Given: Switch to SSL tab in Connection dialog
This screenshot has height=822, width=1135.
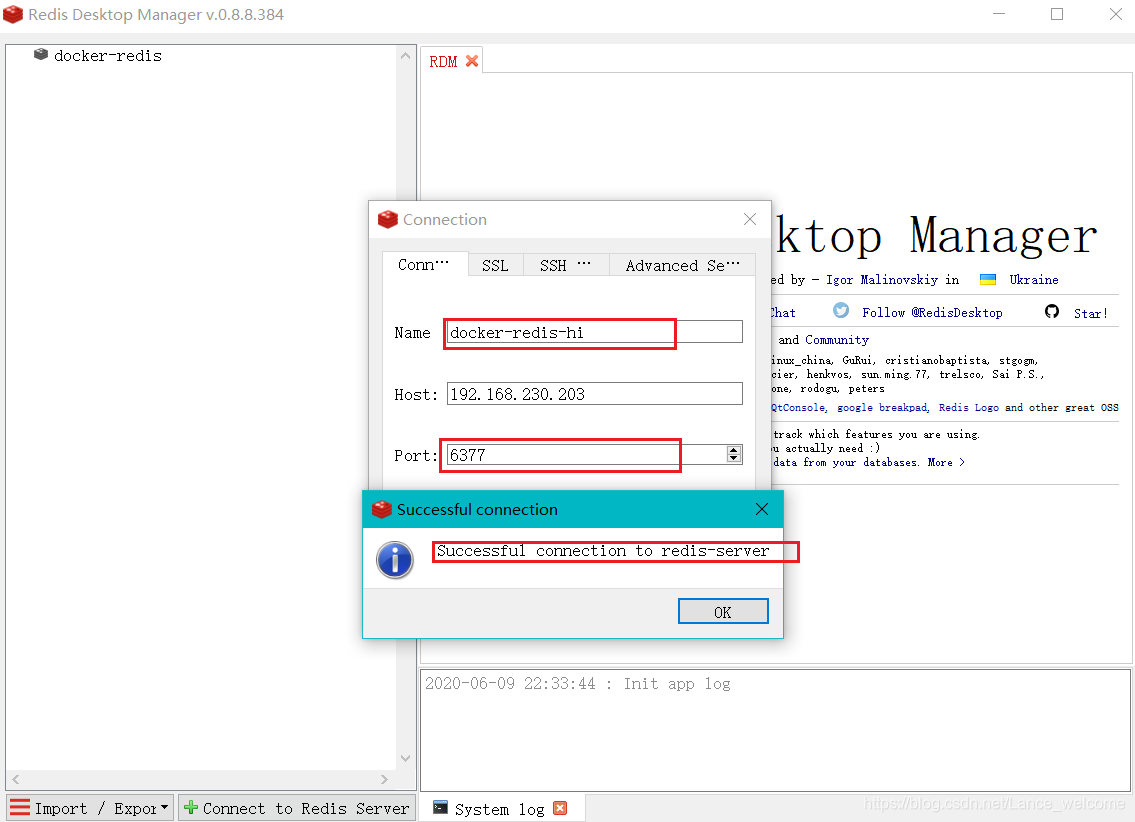Looking at the screenshot, I should 495,266.
